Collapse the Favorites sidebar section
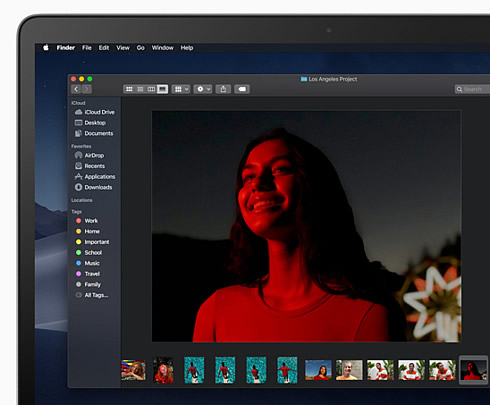Screen dimensions: 490x405 pos(81,146)
